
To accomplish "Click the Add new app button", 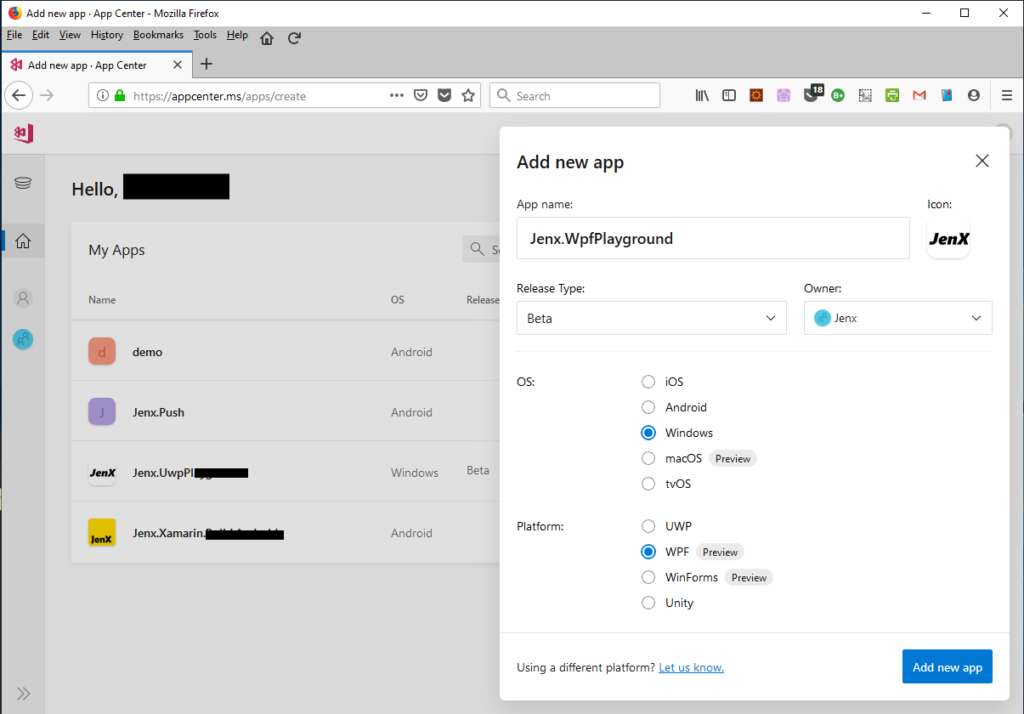I will [947, 666].
